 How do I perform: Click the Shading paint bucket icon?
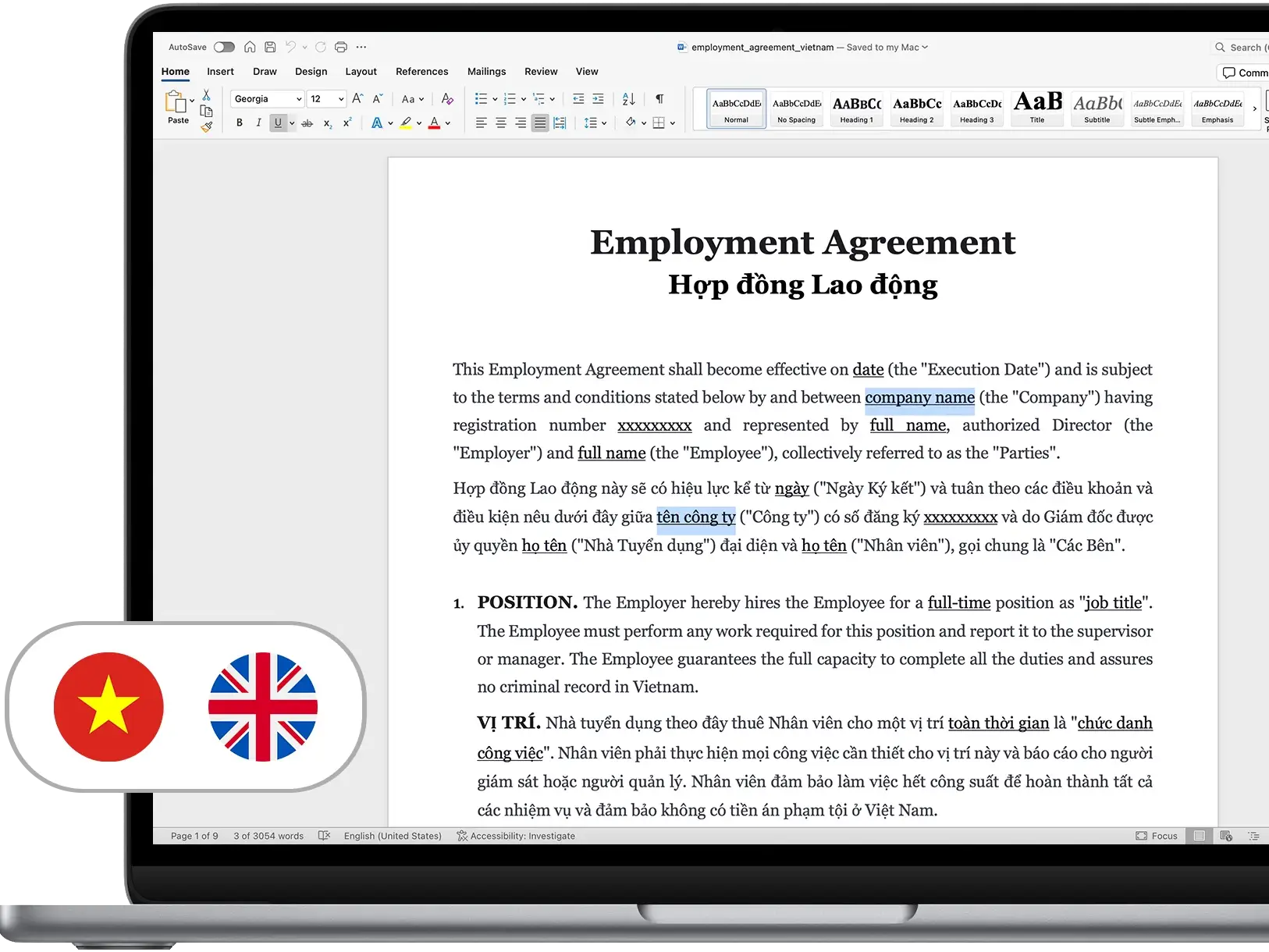631,123
